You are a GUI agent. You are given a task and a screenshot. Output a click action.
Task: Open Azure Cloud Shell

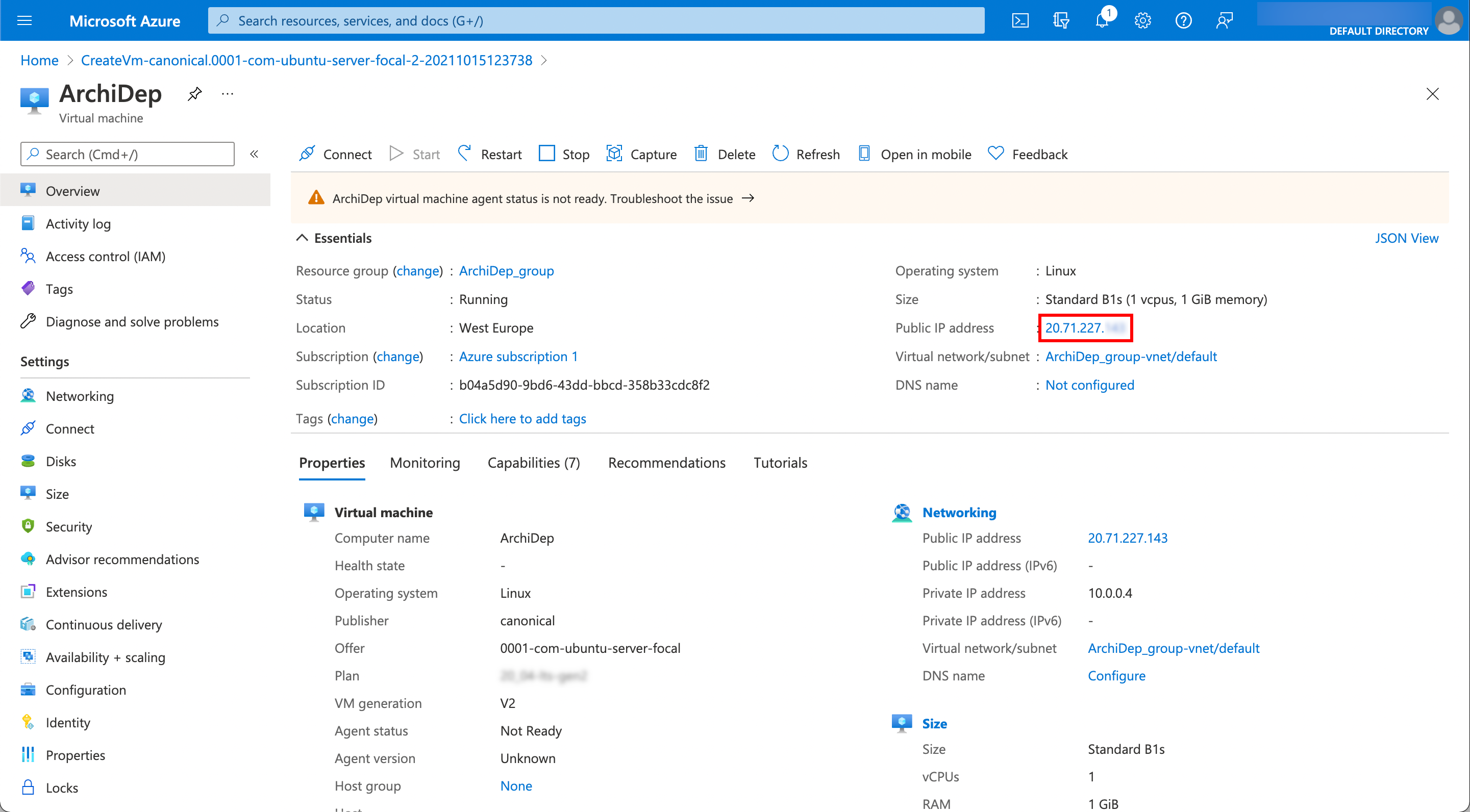(1021, 20)
